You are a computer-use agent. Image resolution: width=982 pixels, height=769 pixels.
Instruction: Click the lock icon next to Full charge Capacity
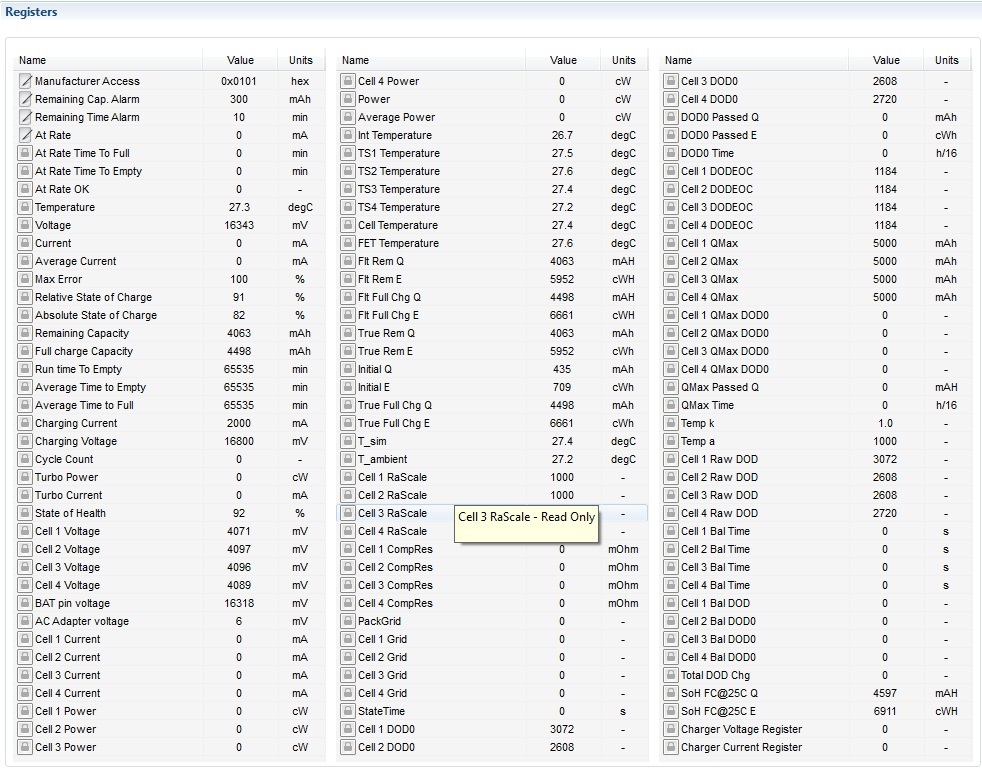25,351
